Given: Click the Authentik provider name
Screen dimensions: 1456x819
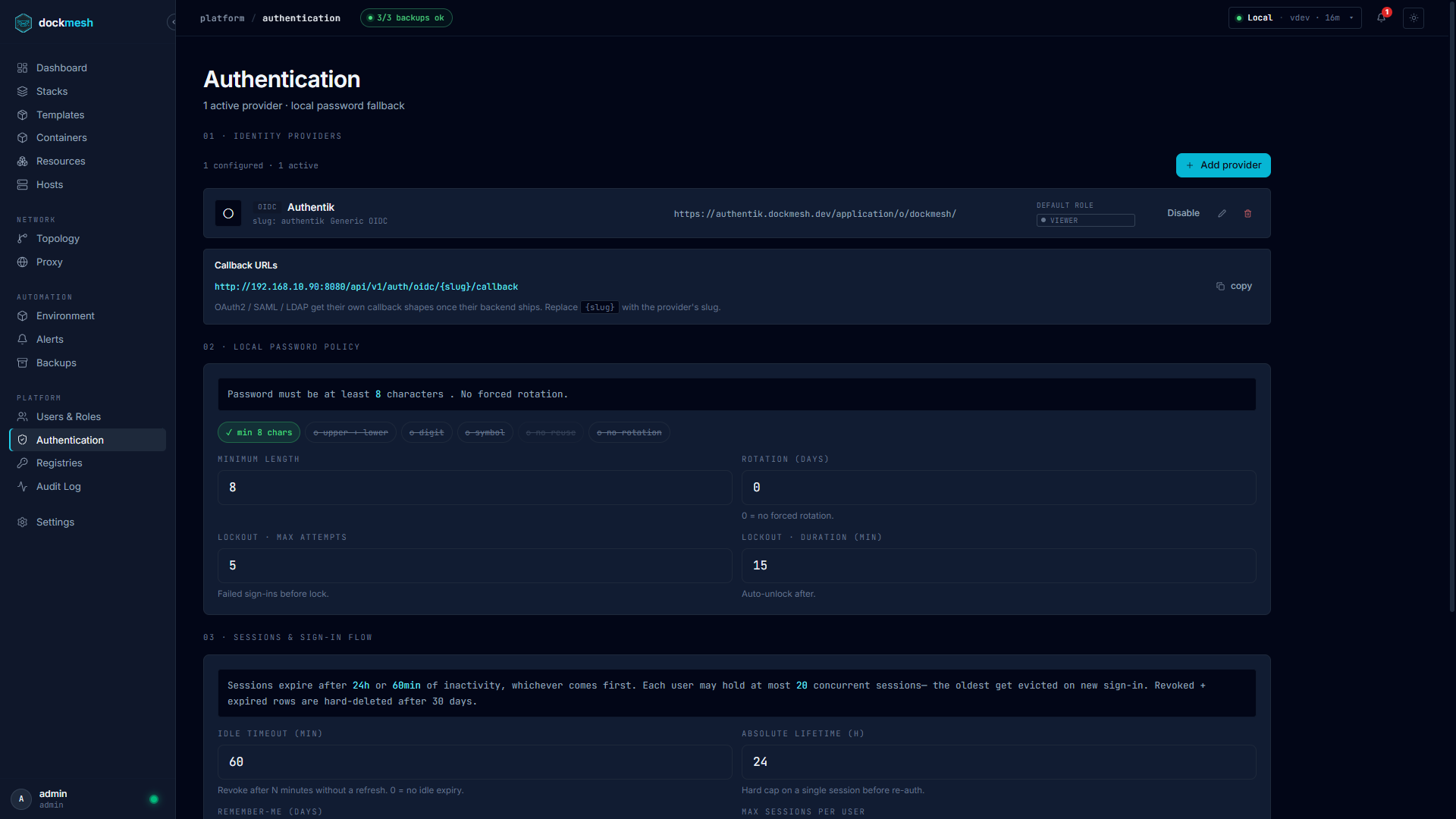Looking at the screenshot, I should point(311,207).
